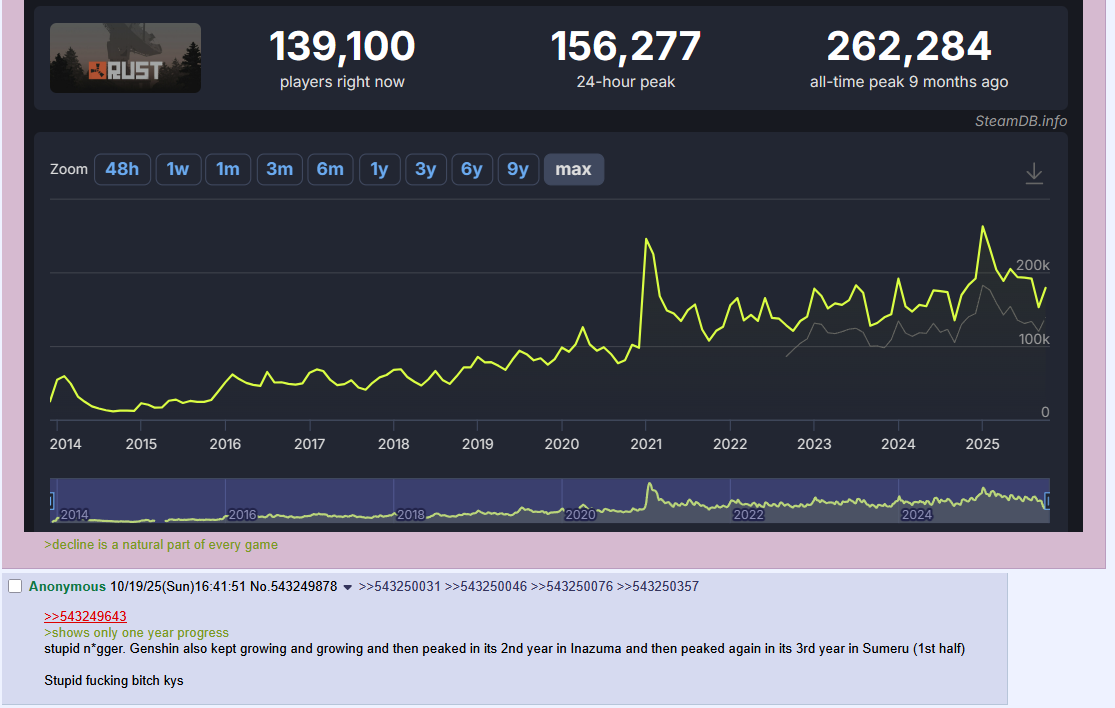Open reply backlink >>543250046
This screenshot has height=708, width=1115.
coord(486,586)
